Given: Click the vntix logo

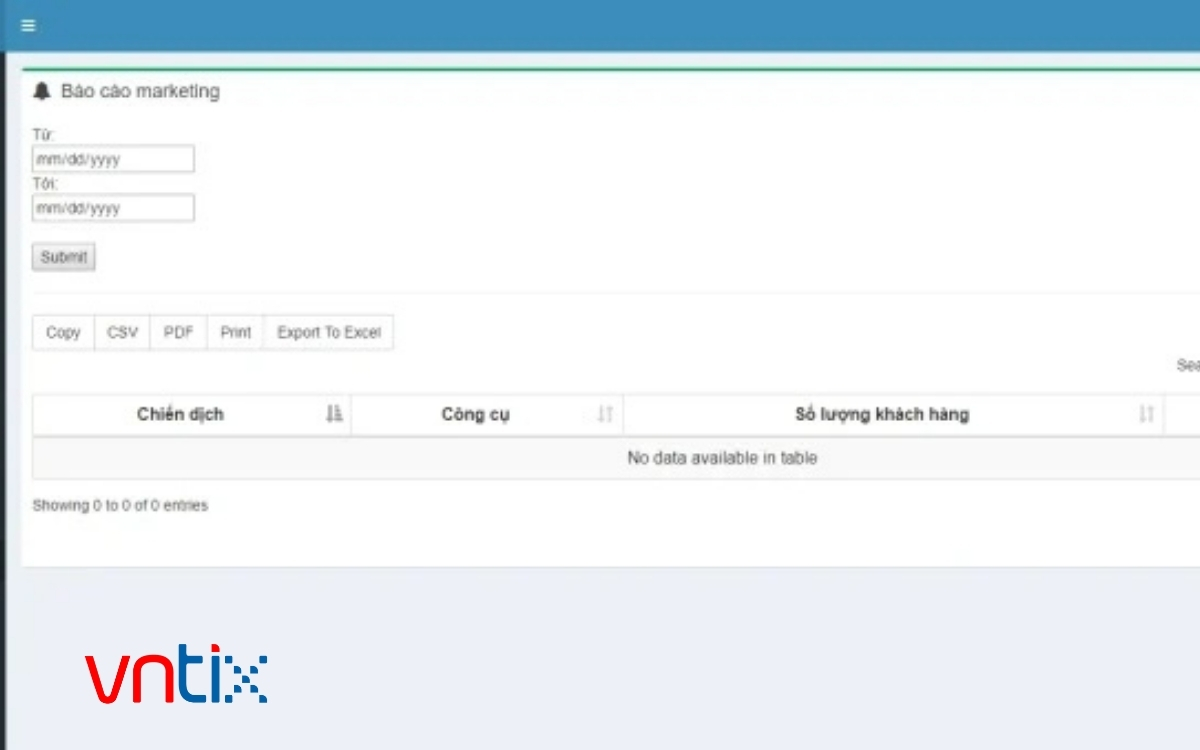Looking at the screenshot, I should 176,676.
